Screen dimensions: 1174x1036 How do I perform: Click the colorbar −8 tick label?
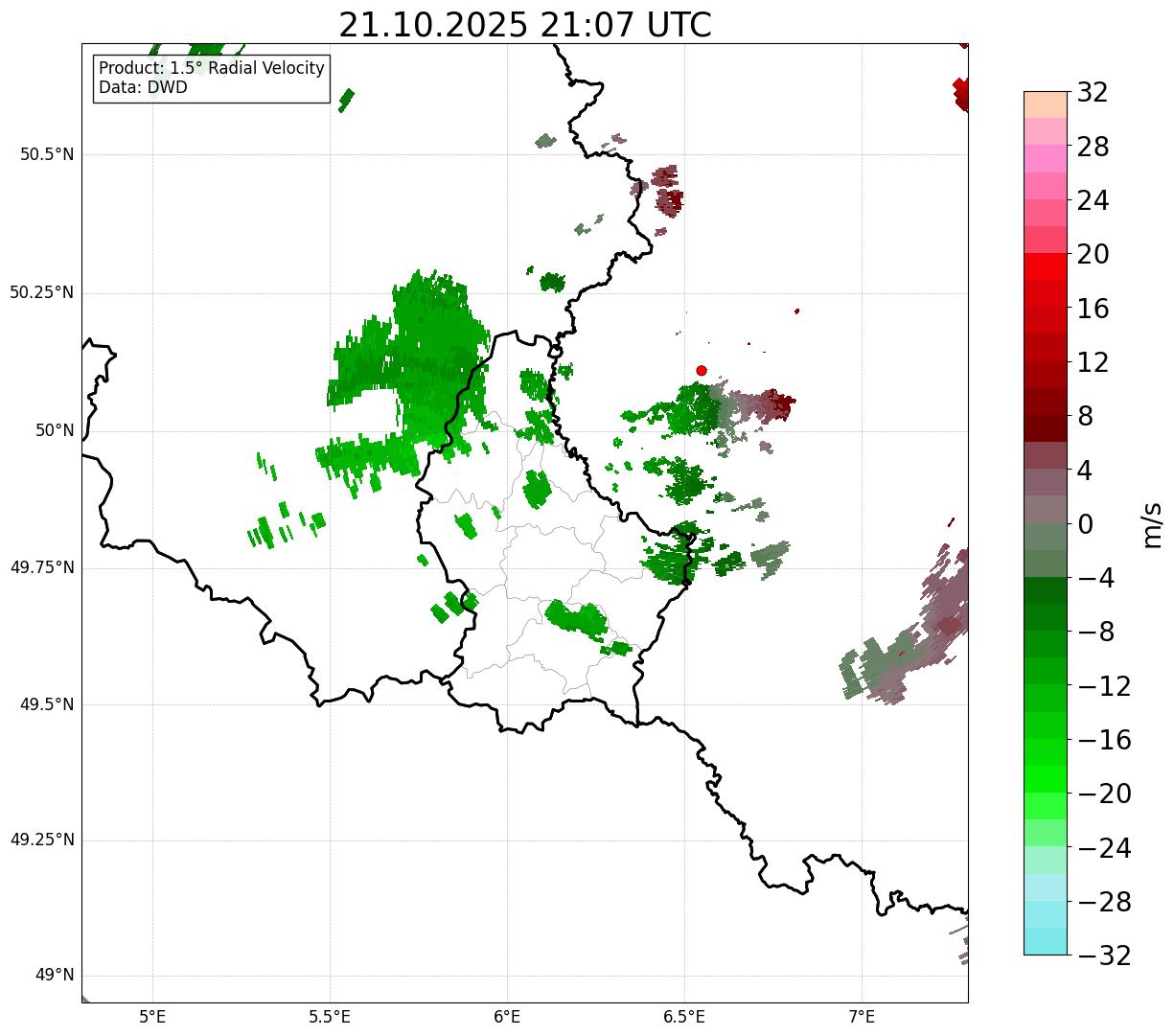coord(1095,633)
